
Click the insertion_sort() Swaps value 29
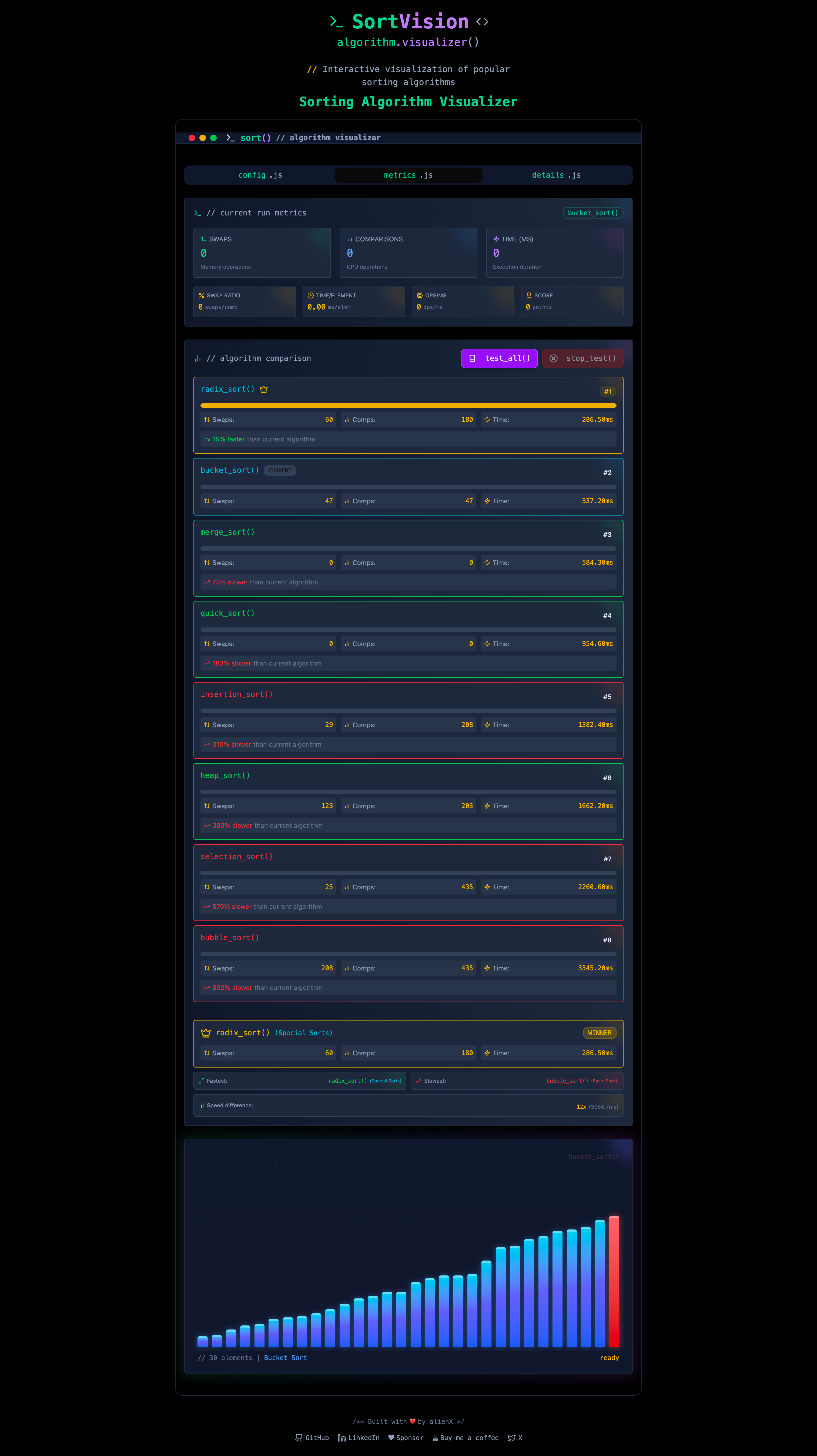(329, 724)
